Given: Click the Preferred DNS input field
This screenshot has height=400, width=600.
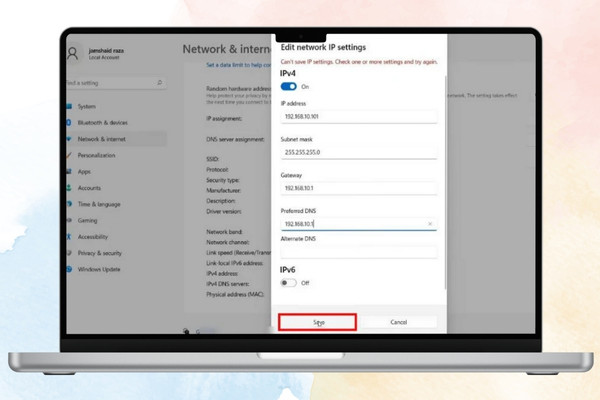Looking at the screenshot, I should (359, 224).
